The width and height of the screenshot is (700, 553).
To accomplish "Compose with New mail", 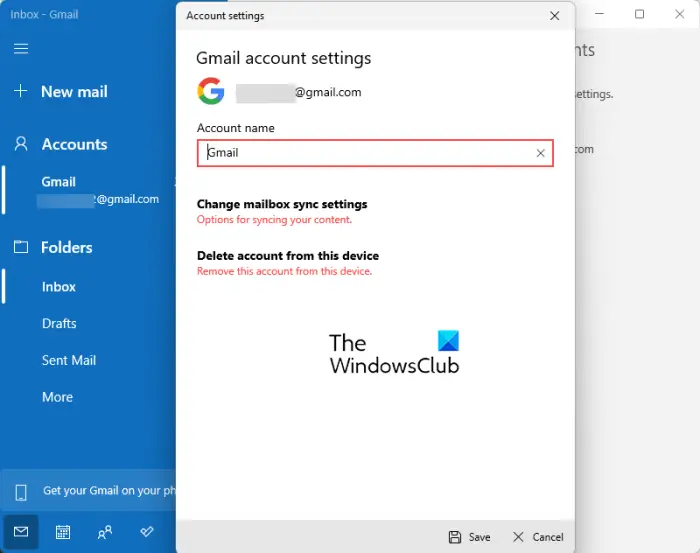I will [74, 91].
